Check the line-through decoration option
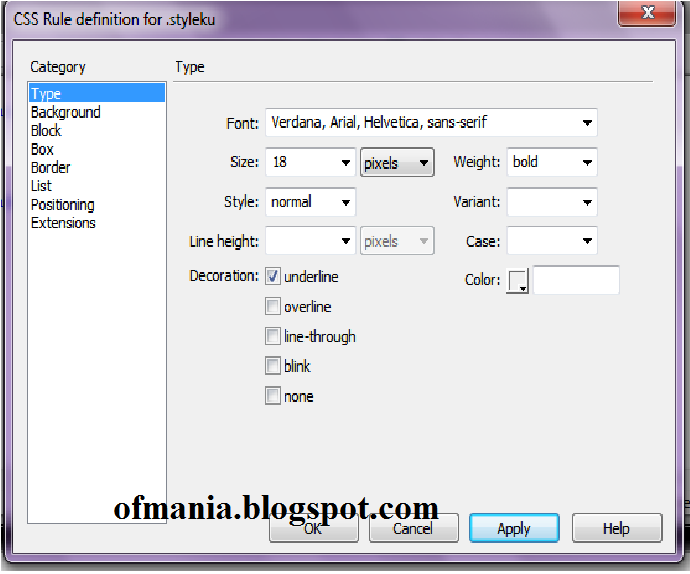Image resolution: width=690 pixels, height=574 pixels. 273,336
